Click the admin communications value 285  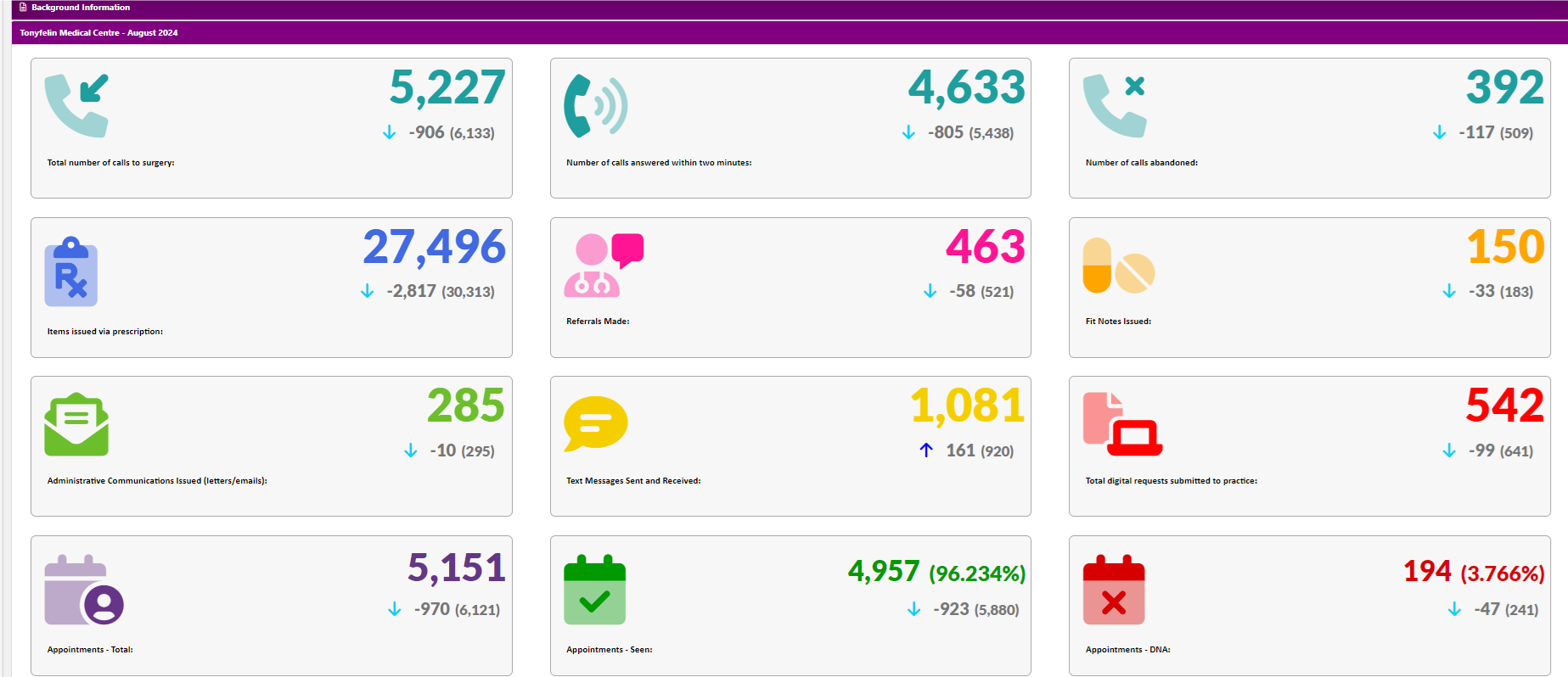[x=466, y=406]
